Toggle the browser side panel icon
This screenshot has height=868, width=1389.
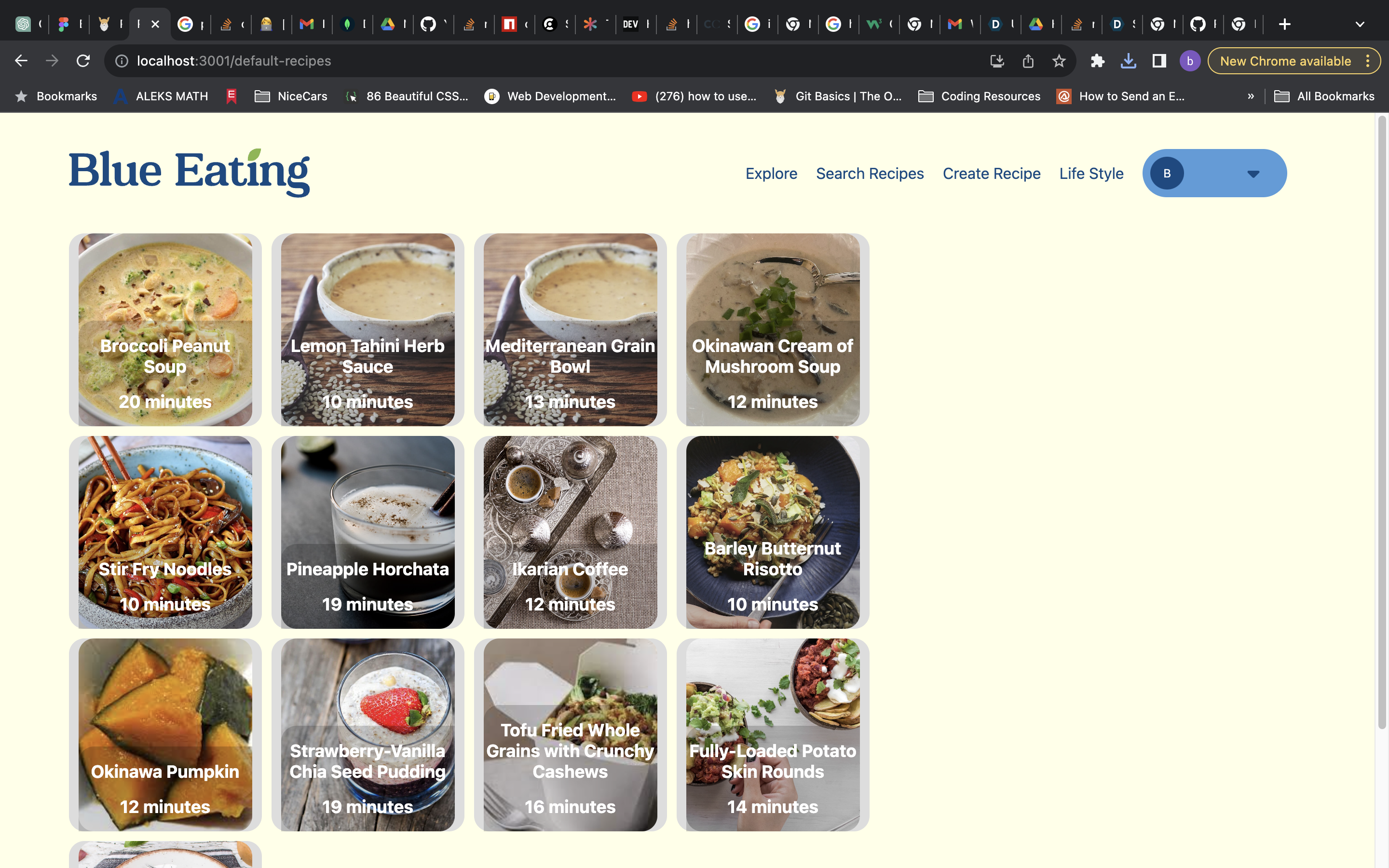click(x=1159, y=61)
